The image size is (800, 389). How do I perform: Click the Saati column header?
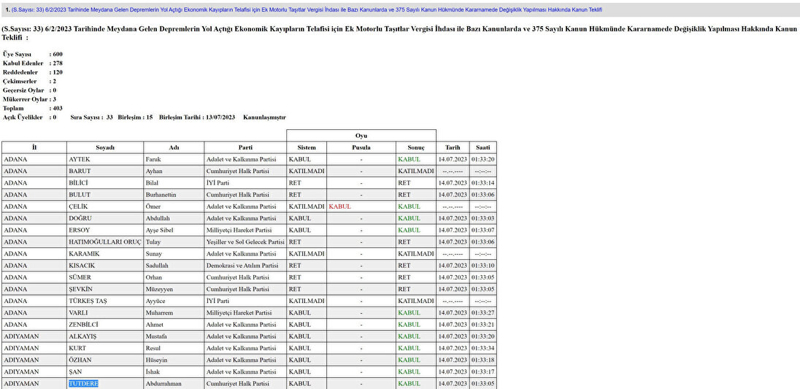coord(483,148)
